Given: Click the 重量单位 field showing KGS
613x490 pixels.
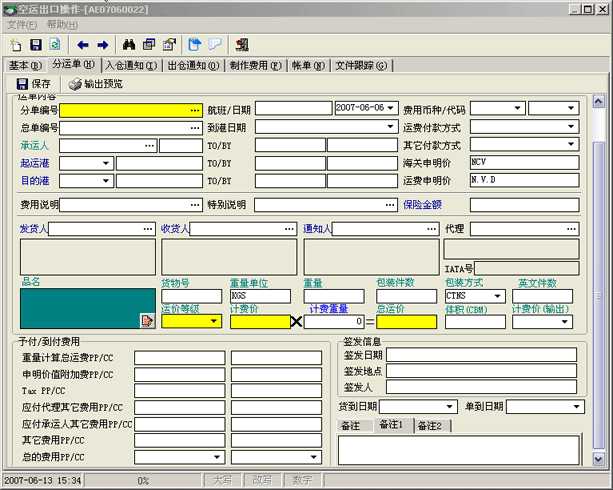Looking at the screenshot, I should click(x=260, y=296).
